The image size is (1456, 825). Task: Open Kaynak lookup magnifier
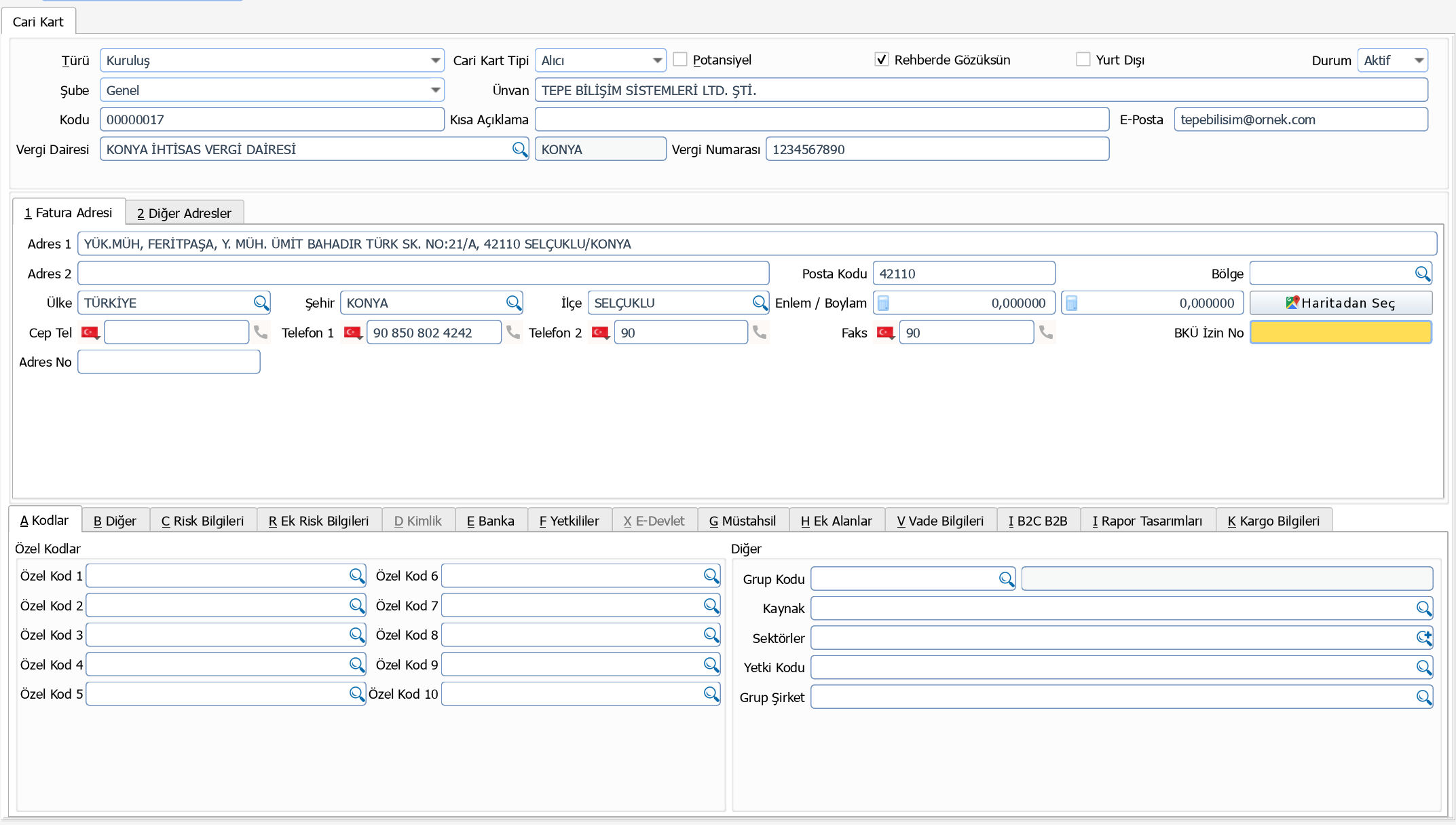1423,608
